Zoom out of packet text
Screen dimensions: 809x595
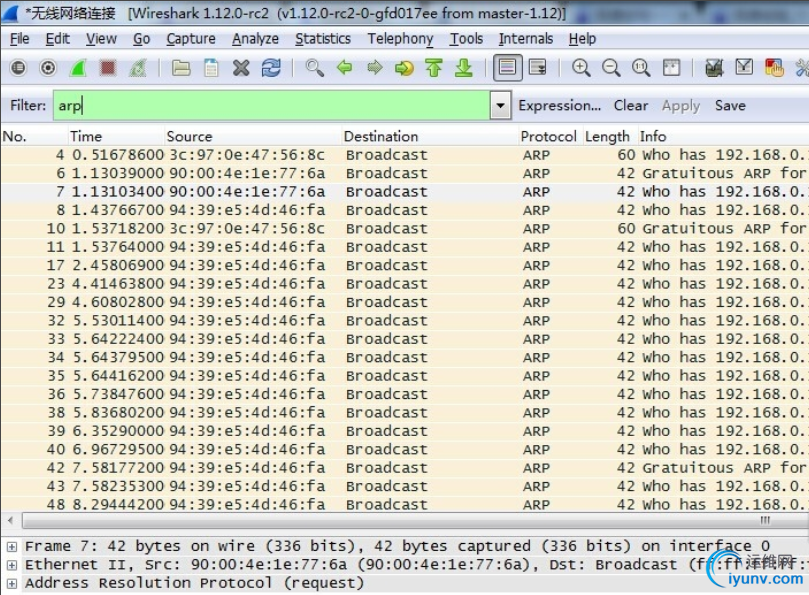611,68
